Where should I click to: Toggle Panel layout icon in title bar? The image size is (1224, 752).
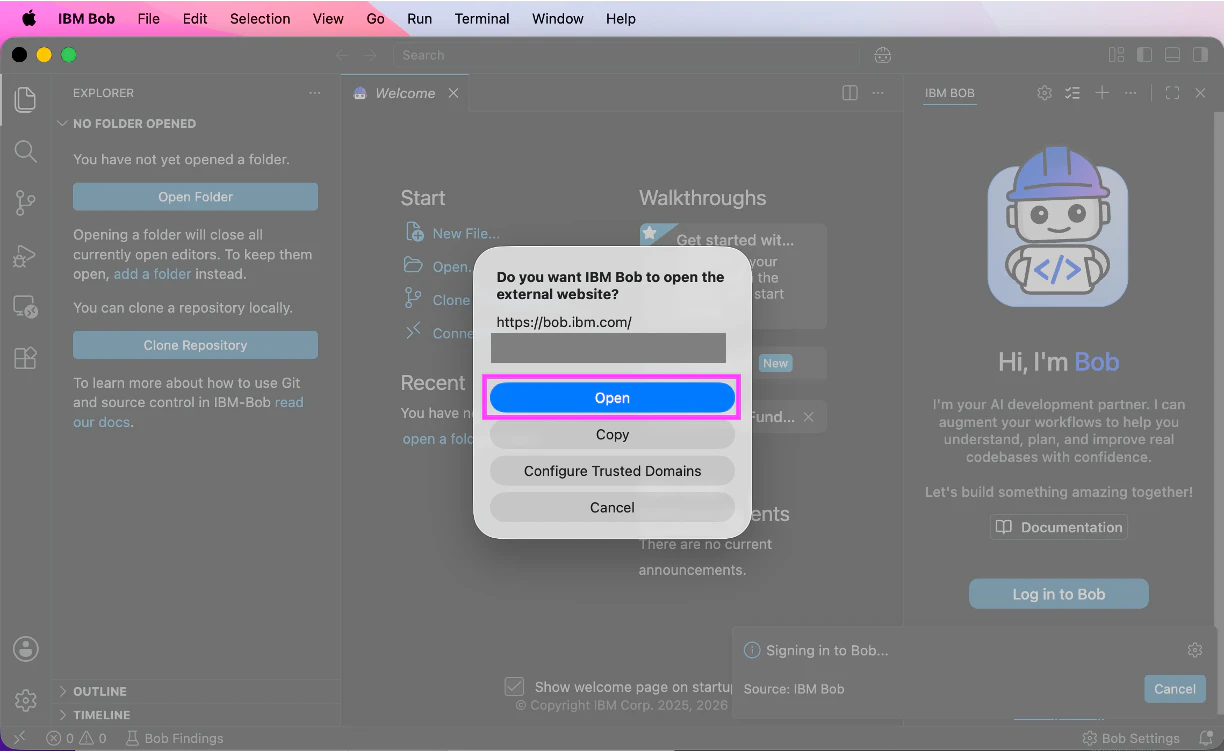point(1173,55)
